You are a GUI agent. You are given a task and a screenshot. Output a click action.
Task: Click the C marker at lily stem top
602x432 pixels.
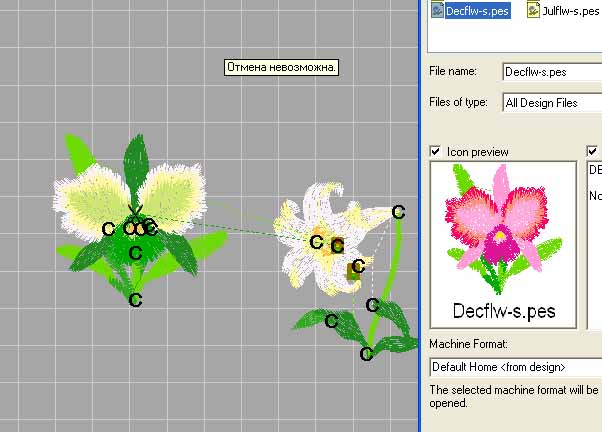pyautogui.click(x=398, y=211)
